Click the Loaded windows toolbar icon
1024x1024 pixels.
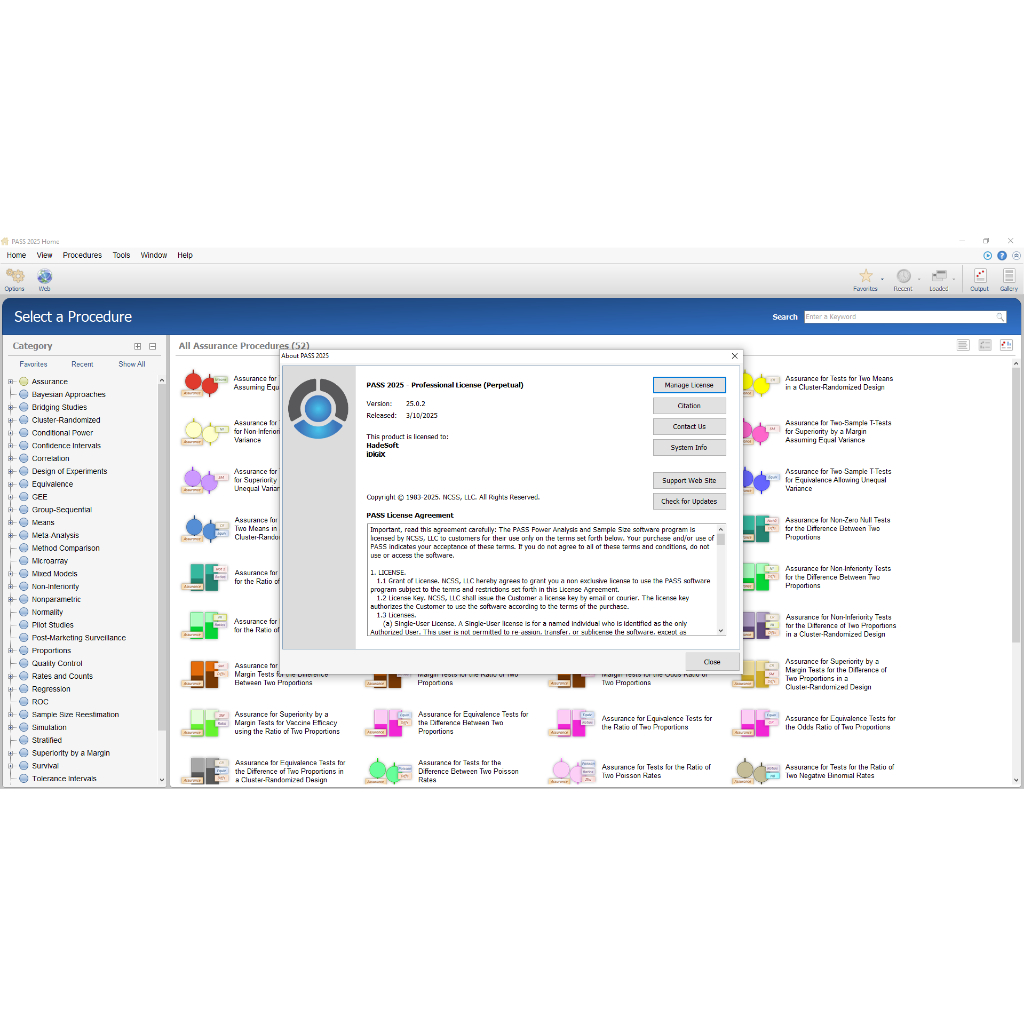[x=939, y=280]
